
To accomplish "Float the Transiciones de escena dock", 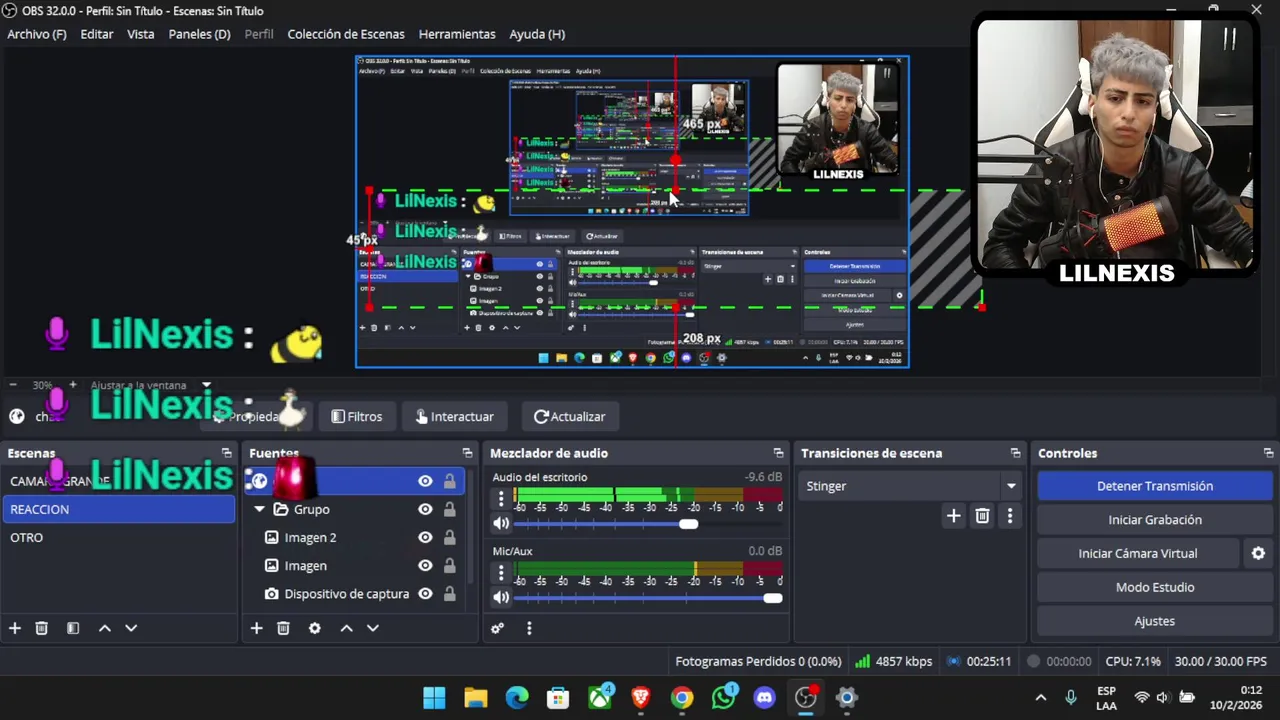I will [x=1015, y=453].
